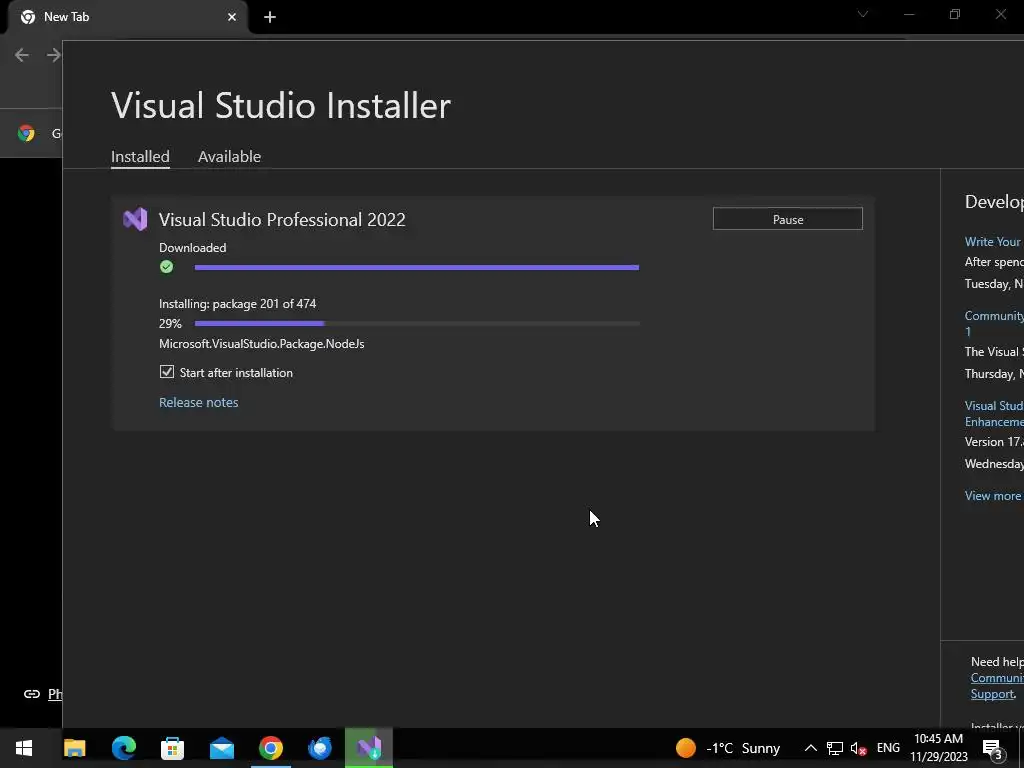Launch Microsoft Edge from the taskbar
Screen dimensions: 1024x768
[123, 748]
